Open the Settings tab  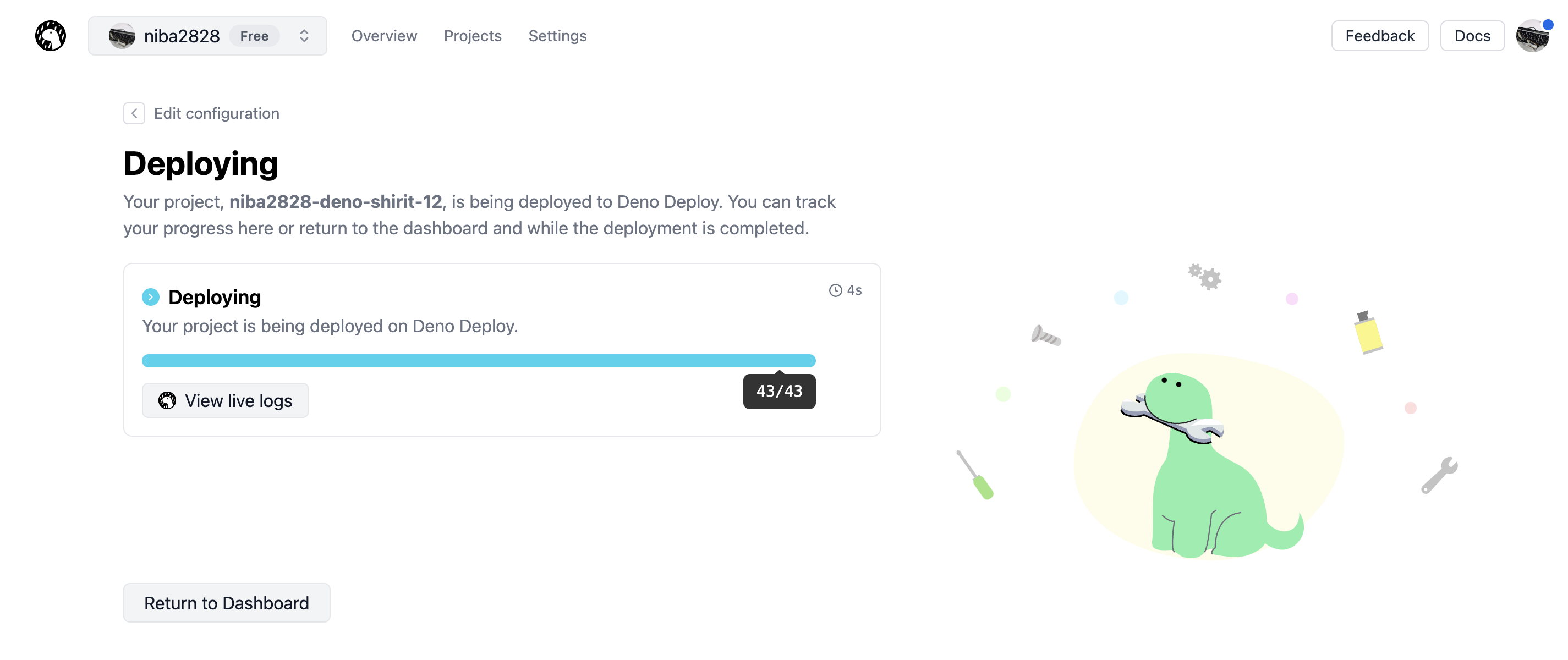tap(557, 36)
